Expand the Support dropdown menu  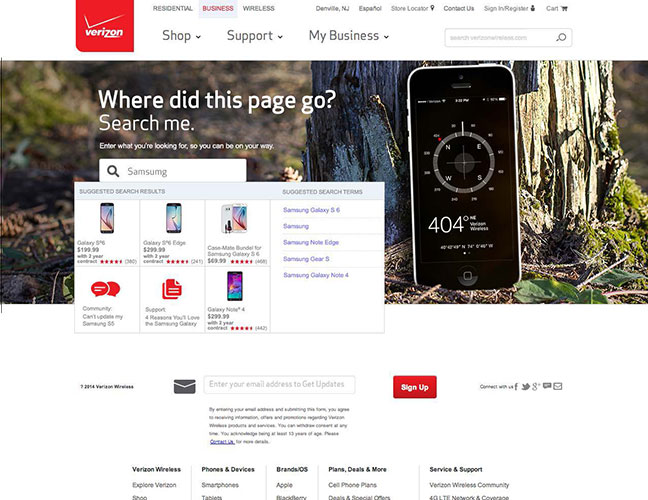coord(255,36)
